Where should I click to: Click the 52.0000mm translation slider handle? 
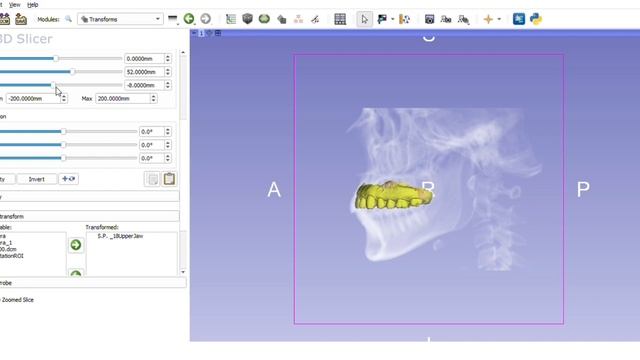[72, 72]
